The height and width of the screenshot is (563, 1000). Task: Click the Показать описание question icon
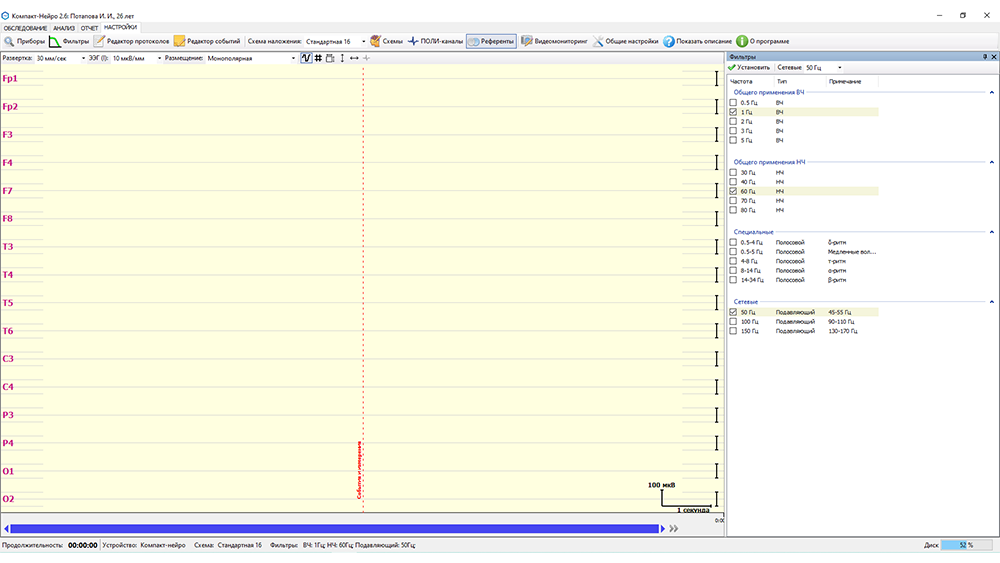coord(668,42)
